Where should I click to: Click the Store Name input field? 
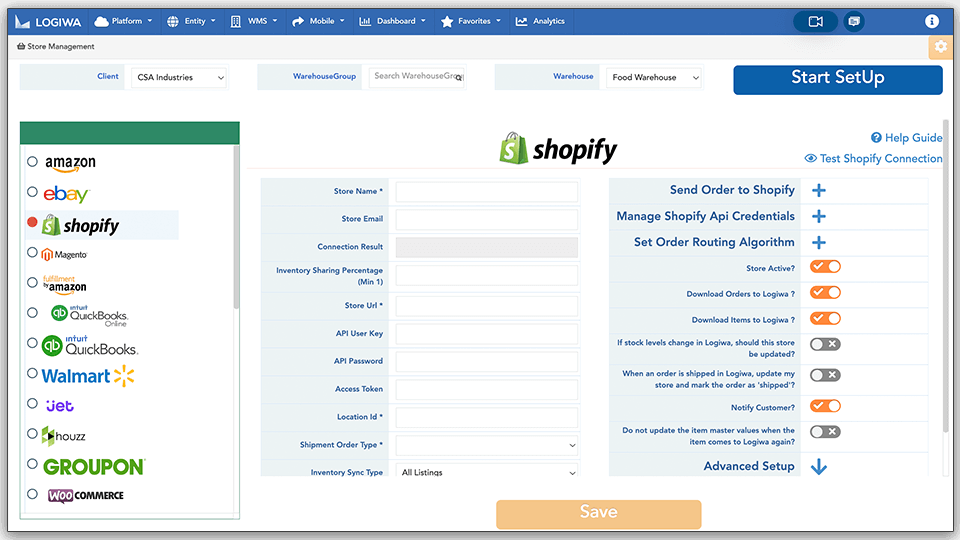[486, 192]
